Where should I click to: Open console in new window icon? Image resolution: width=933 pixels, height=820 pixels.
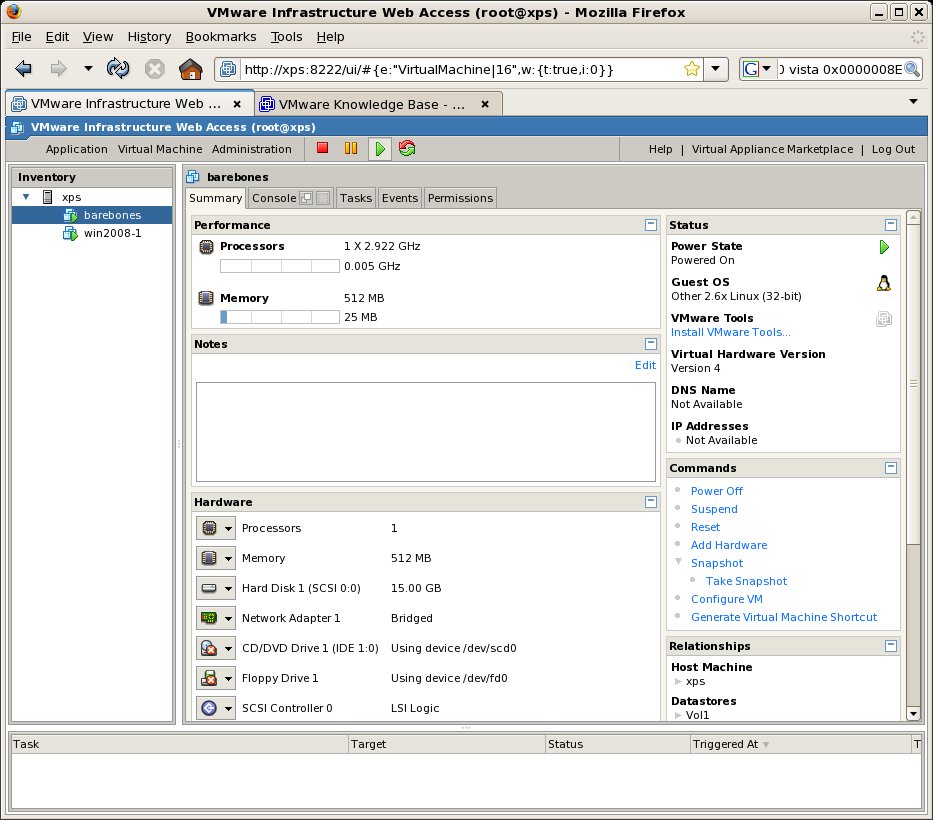point(307,198)
